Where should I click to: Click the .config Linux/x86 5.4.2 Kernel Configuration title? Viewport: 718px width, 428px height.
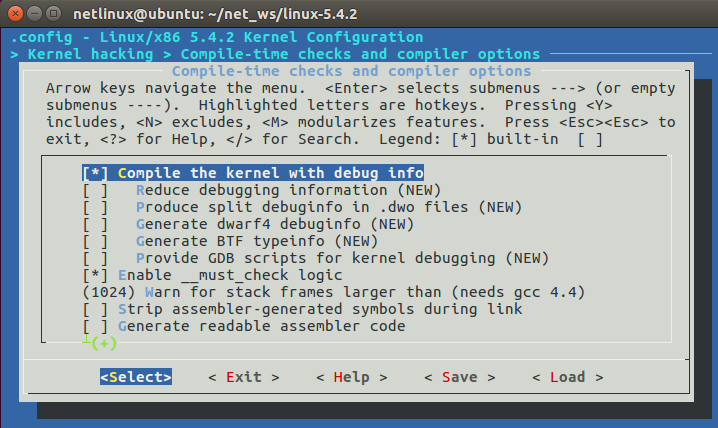217,37
